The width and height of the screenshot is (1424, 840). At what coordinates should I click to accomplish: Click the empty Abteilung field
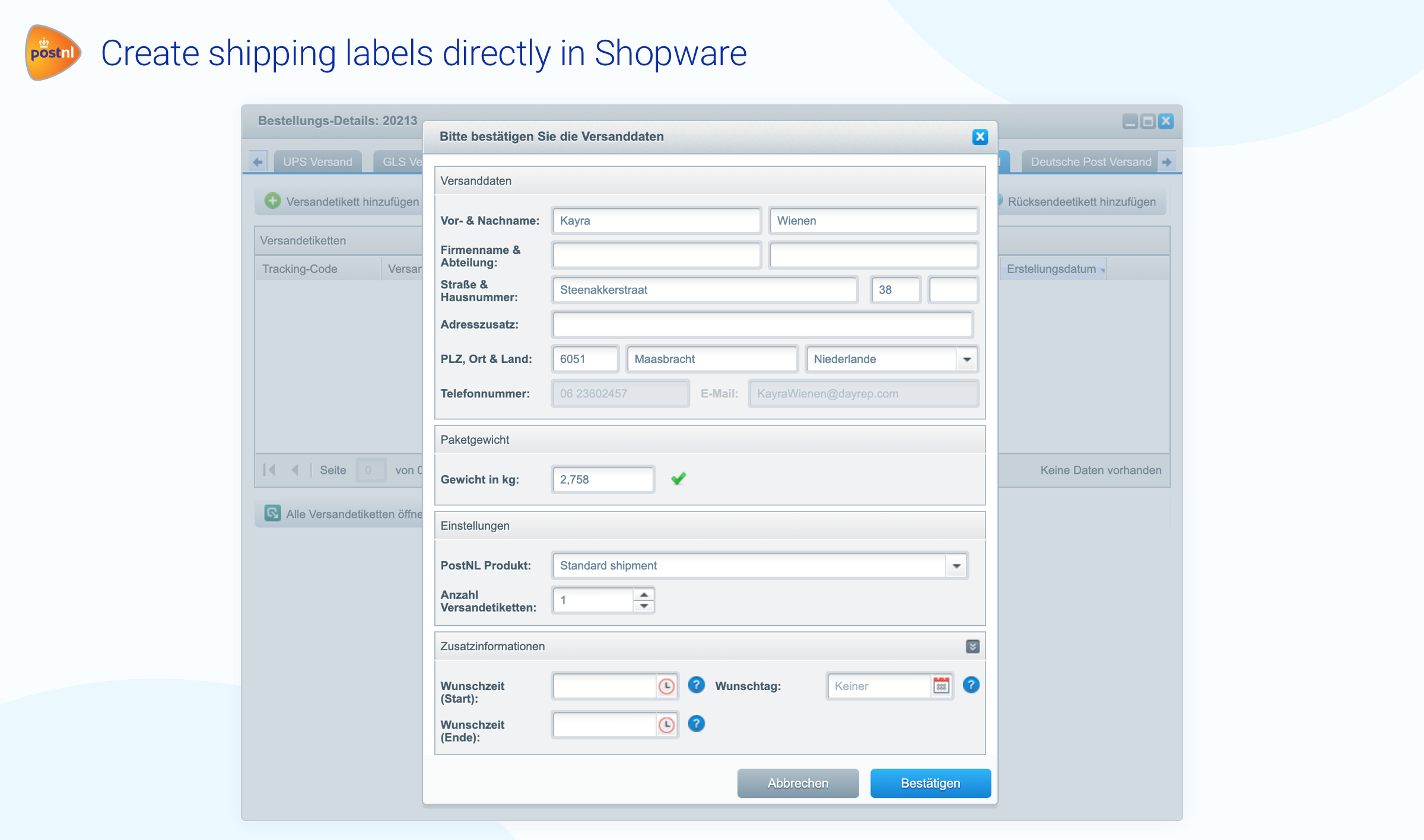(x=873, y=256)
